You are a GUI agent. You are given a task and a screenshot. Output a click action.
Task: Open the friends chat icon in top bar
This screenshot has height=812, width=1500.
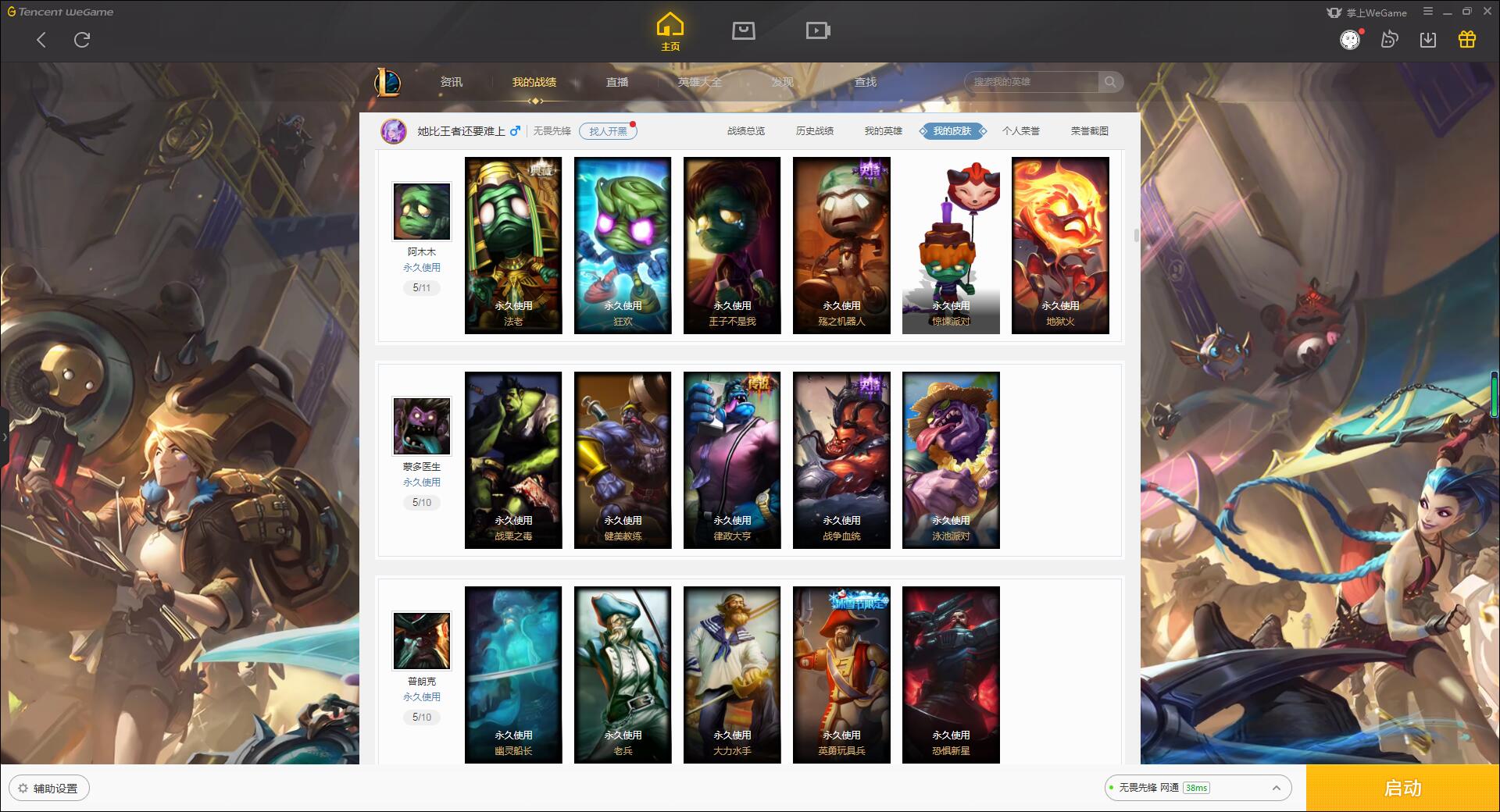1389,40
